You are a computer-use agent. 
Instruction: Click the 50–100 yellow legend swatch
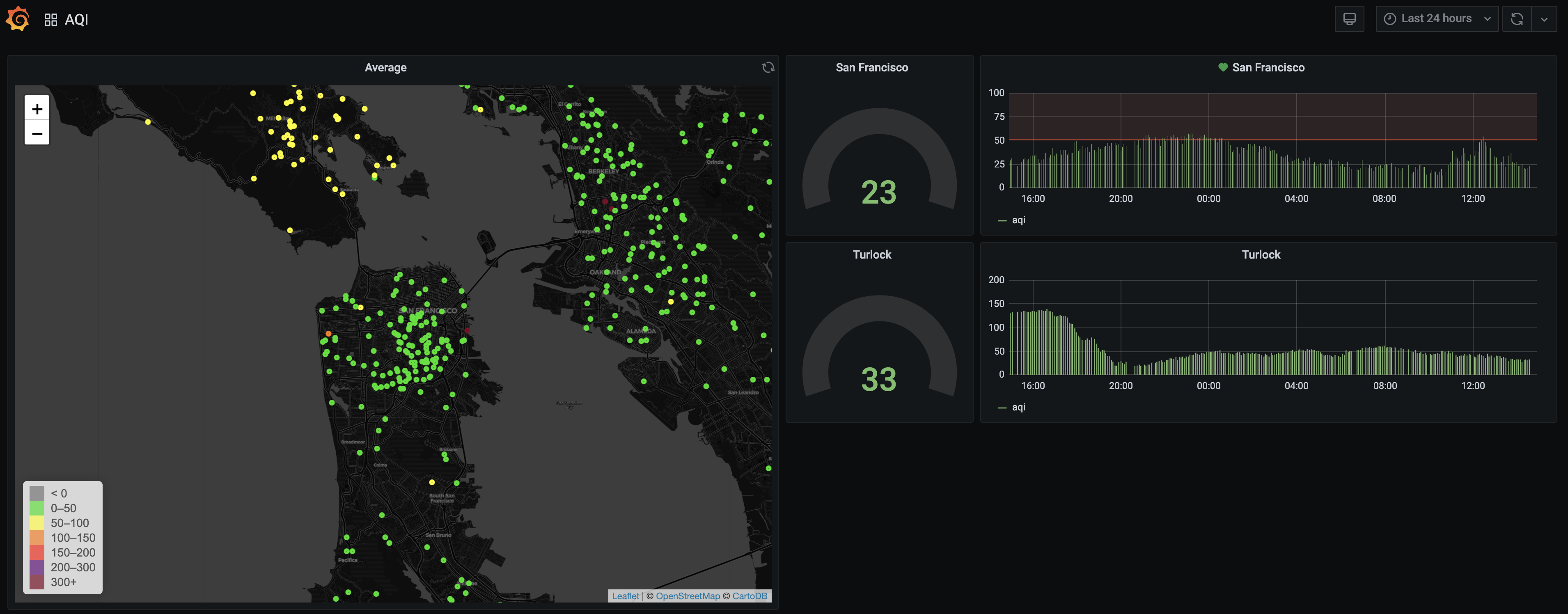coord(37,523)
